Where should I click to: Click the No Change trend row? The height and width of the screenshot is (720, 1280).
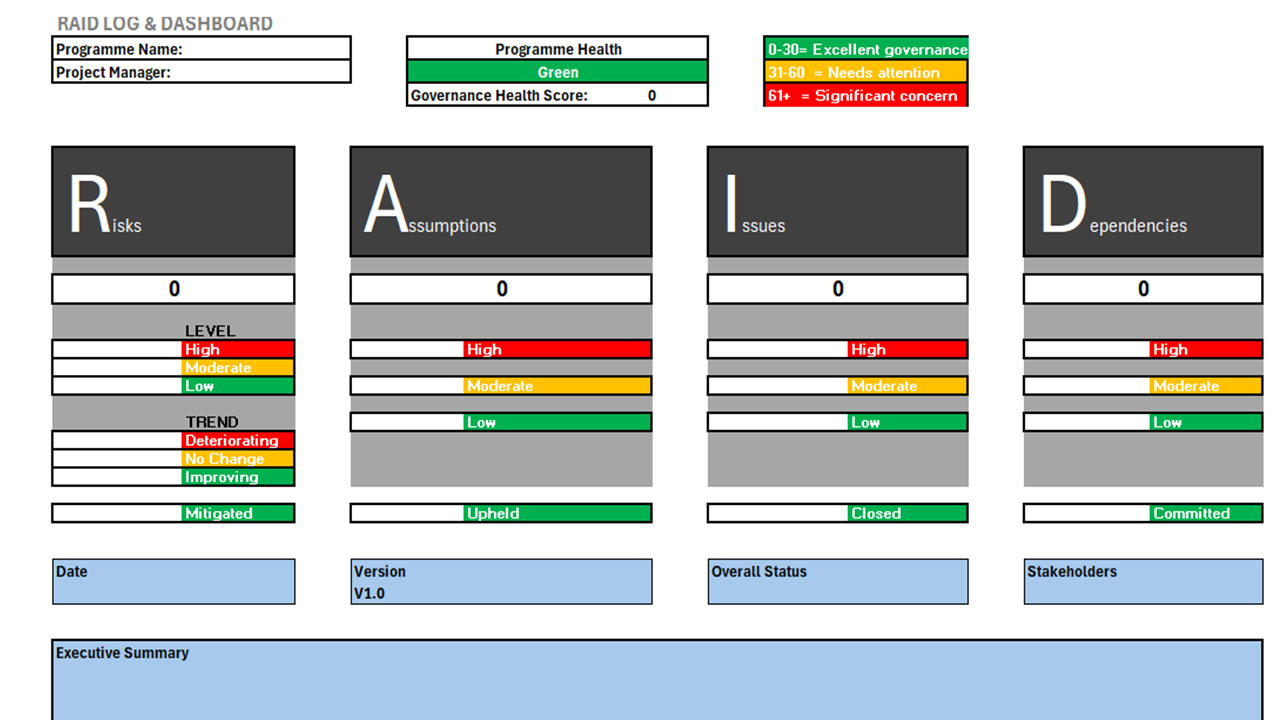coord(173,458)
